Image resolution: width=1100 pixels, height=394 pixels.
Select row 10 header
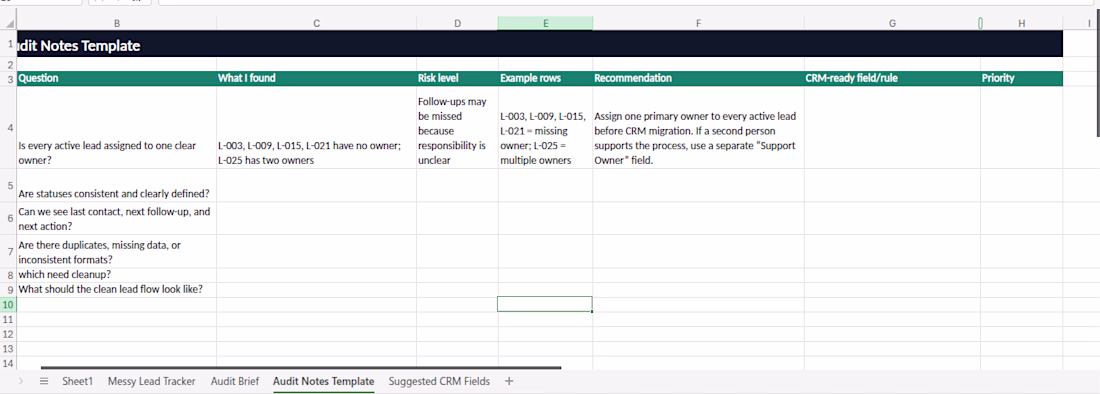8,304
